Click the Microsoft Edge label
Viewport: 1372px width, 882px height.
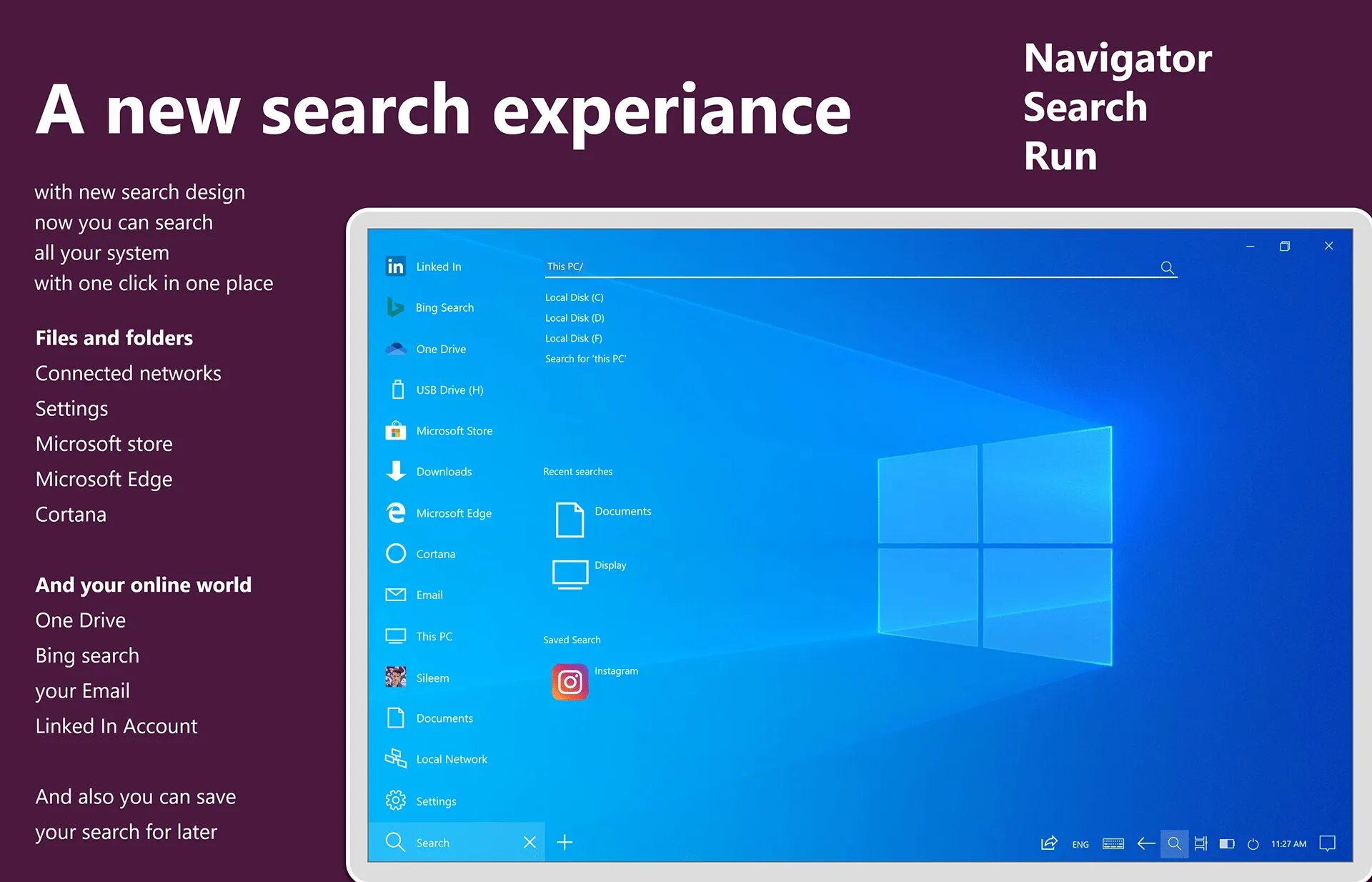click(x=454, y=513)
